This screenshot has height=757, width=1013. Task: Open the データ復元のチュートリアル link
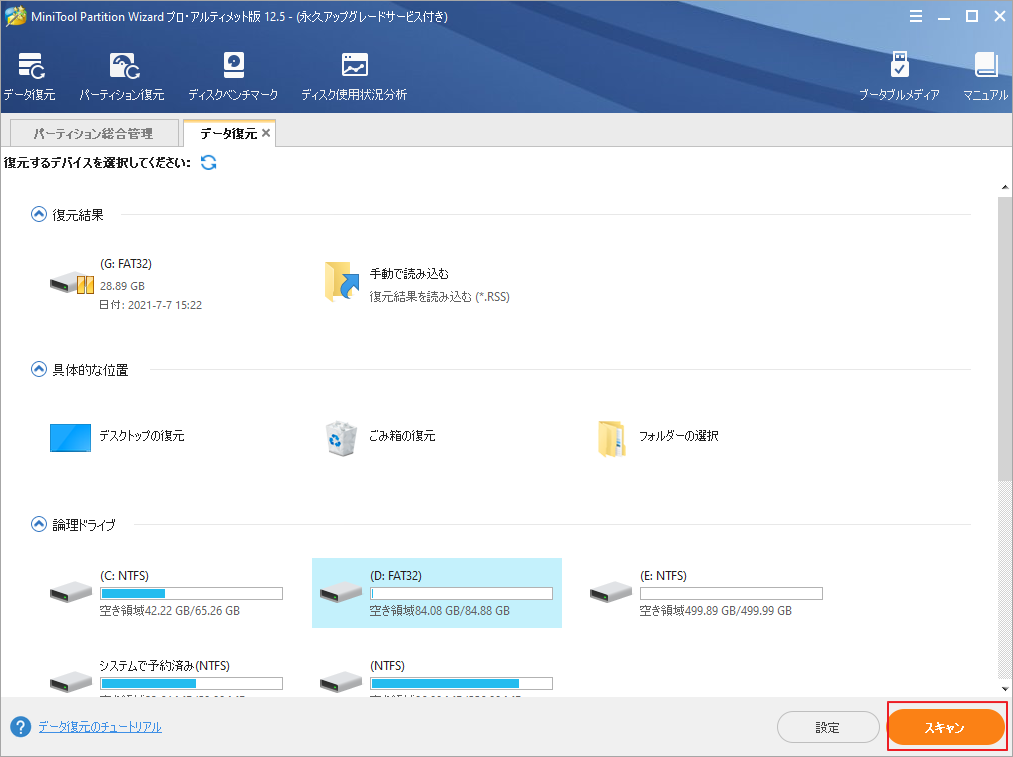100,727
